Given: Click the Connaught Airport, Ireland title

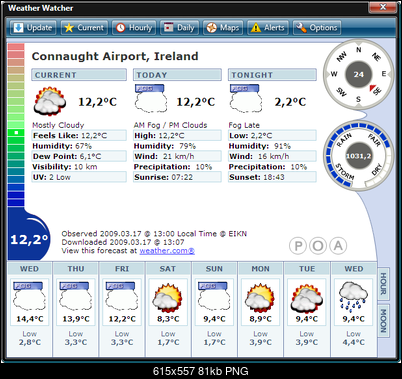Looking at the screenshot, I should click(x=115, y=56).
